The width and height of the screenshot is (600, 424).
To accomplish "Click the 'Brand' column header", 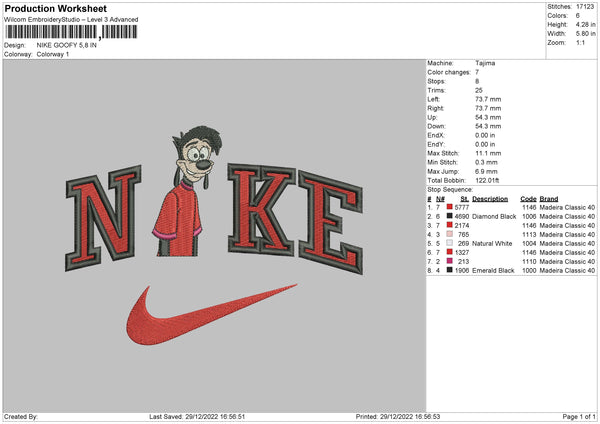I will click(549, 199).
